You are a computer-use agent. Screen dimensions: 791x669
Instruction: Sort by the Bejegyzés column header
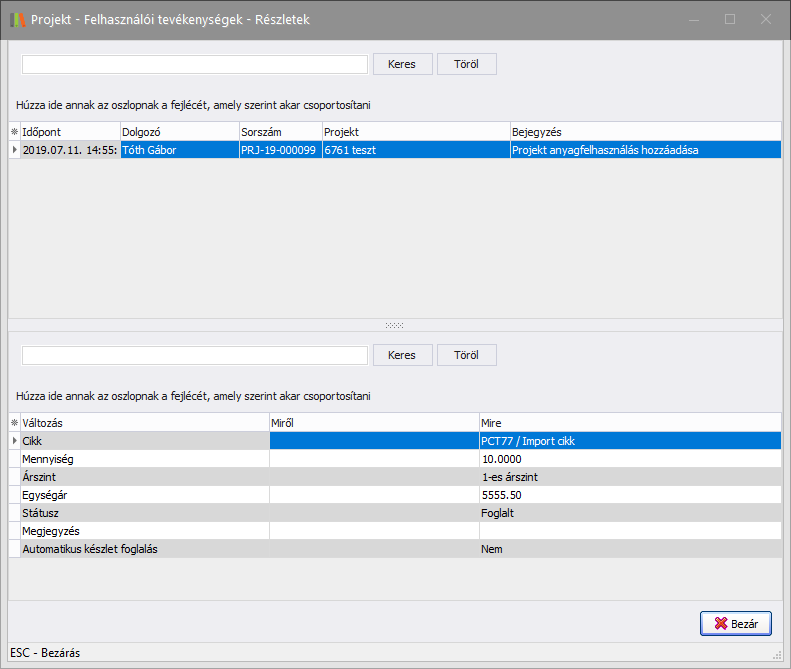coord(644,131)
